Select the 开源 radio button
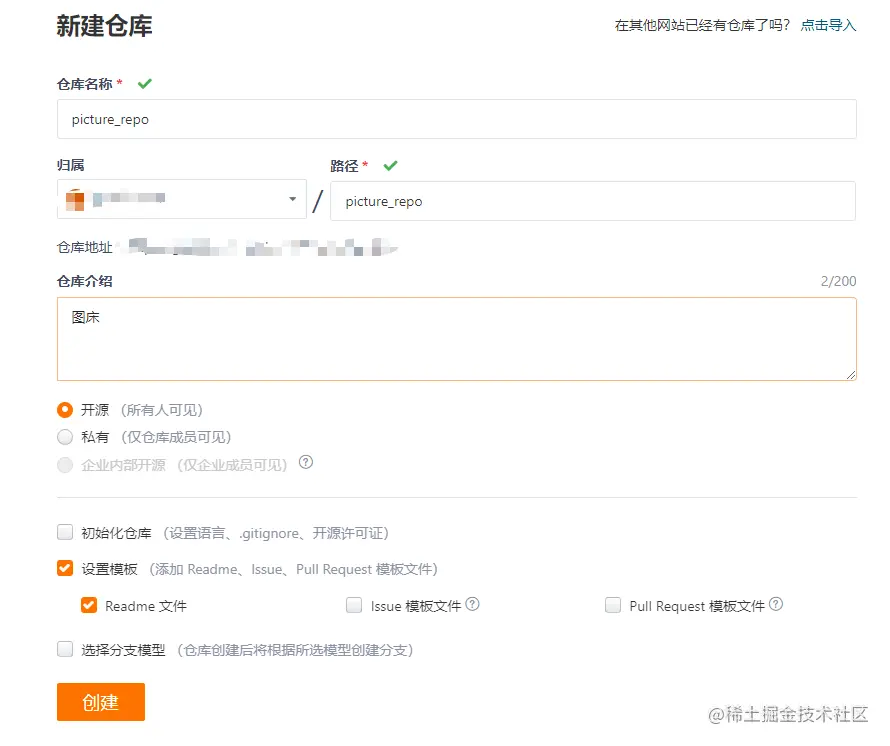The height and width of the screenshot is (746, 890). click(65, 409)
